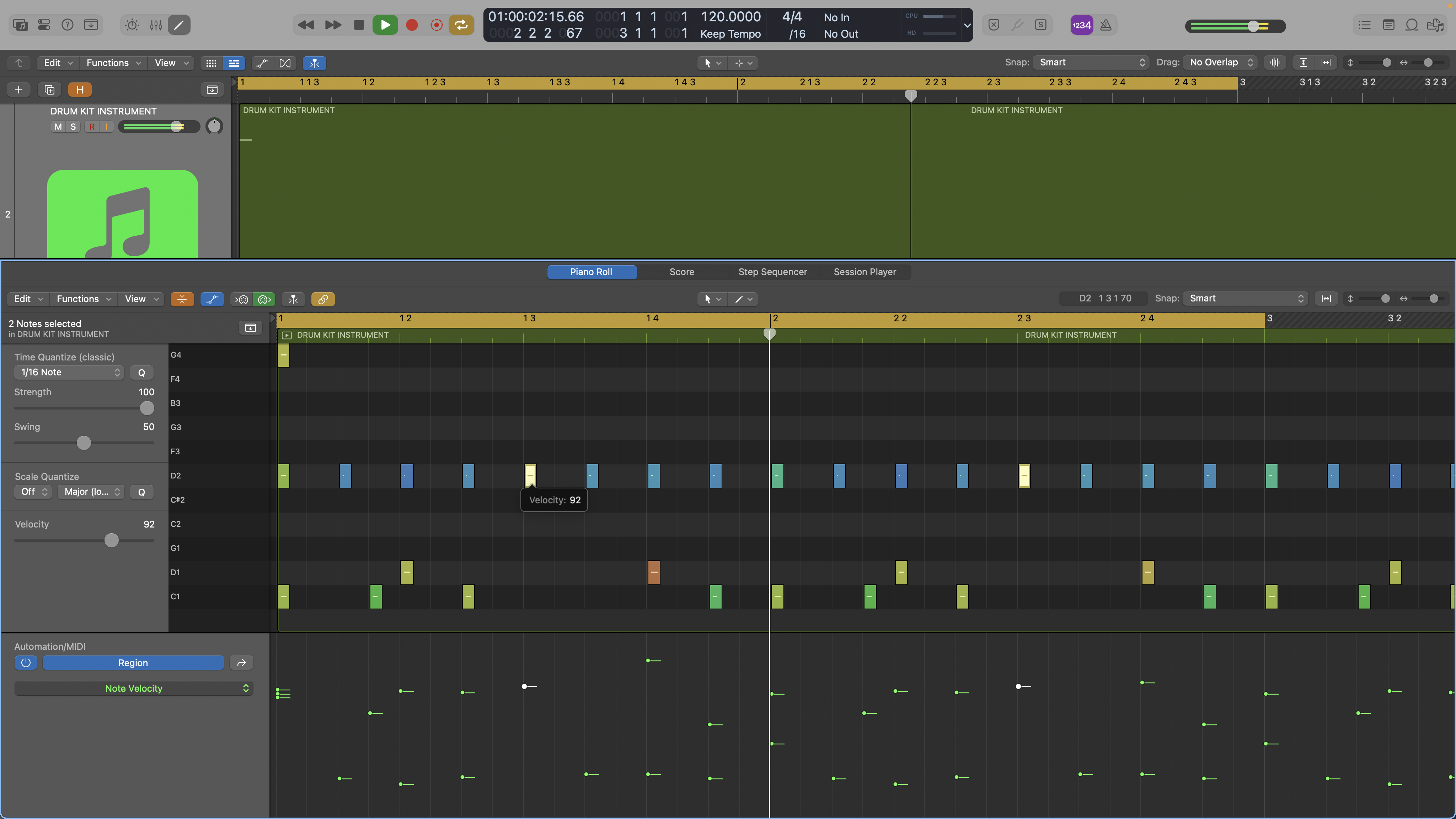Open Scale Quantize Major scale dropdown
This screenshot has width=1456, height=819.
point(90,492)
